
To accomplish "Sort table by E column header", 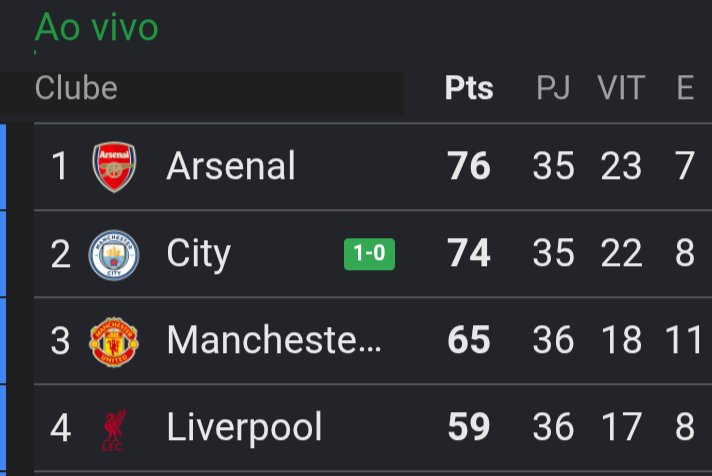I will pyautogui.click(x=685, y=88).
